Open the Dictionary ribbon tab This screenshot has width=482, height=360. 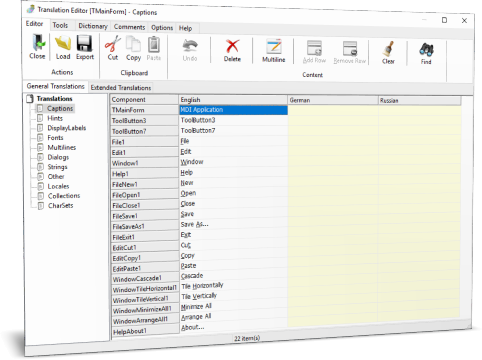(93, 26)
